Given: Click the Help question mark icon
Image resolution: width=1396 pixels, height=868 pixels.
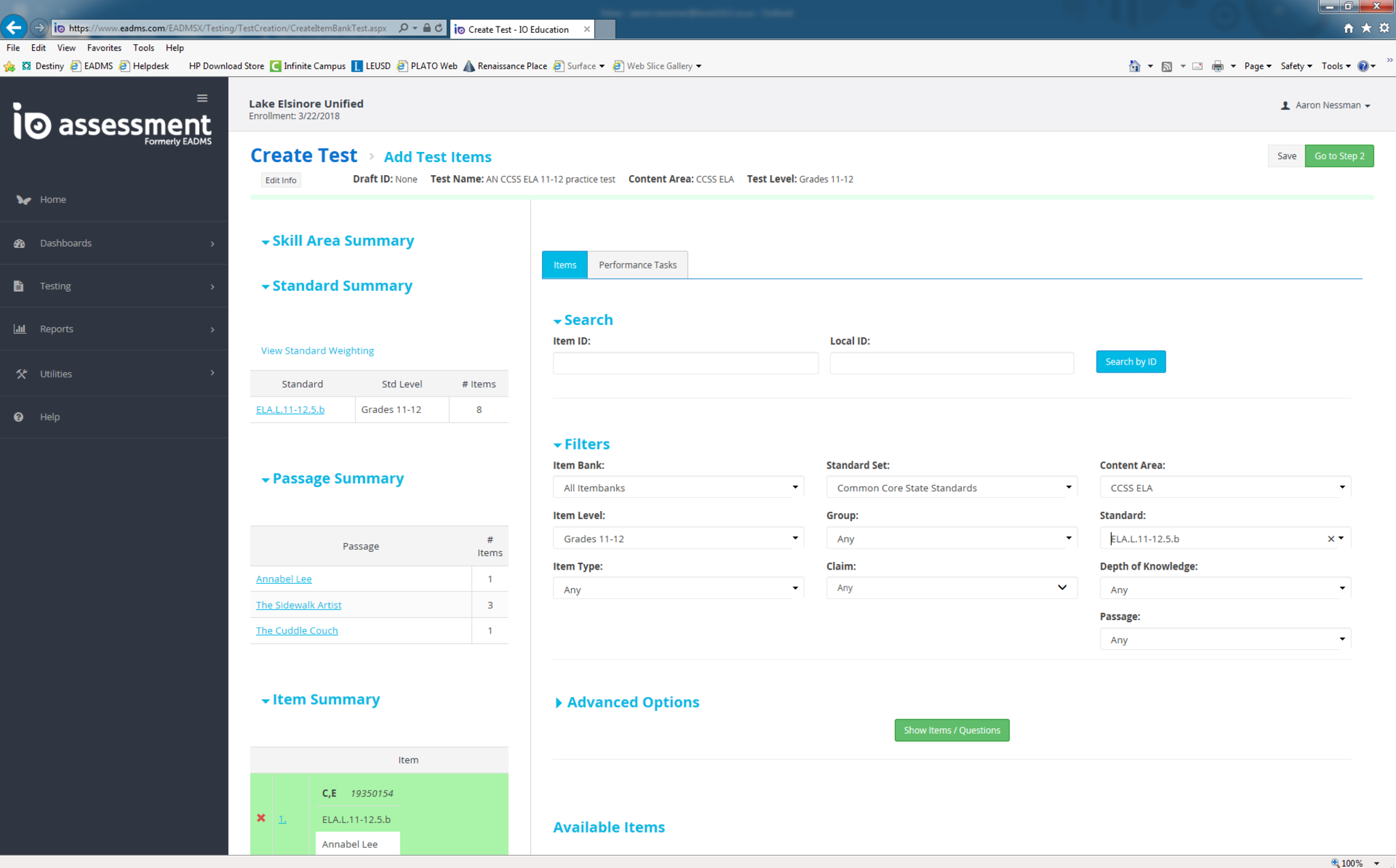Looking at the screenshot, I should coord(18,417).
